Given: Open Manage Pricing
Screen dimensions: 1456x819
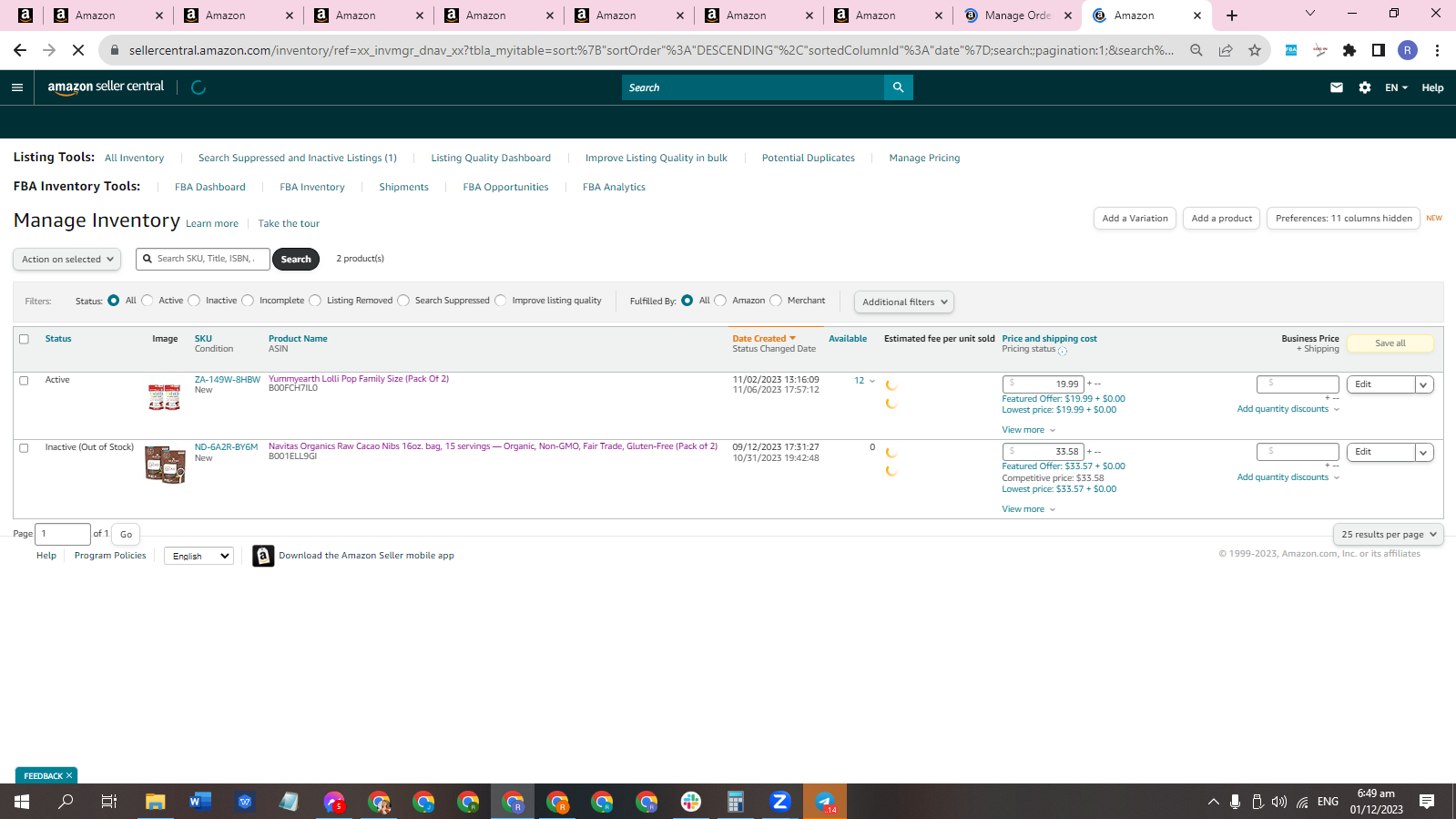Looking at the screenshot, I should pos(924,159).
